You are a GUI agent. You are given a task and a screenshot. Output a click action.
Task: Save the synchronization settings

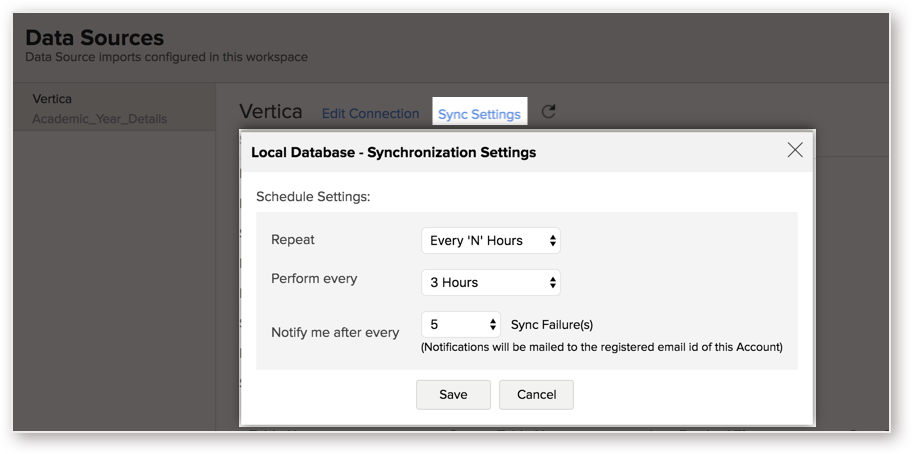(453, 395)
